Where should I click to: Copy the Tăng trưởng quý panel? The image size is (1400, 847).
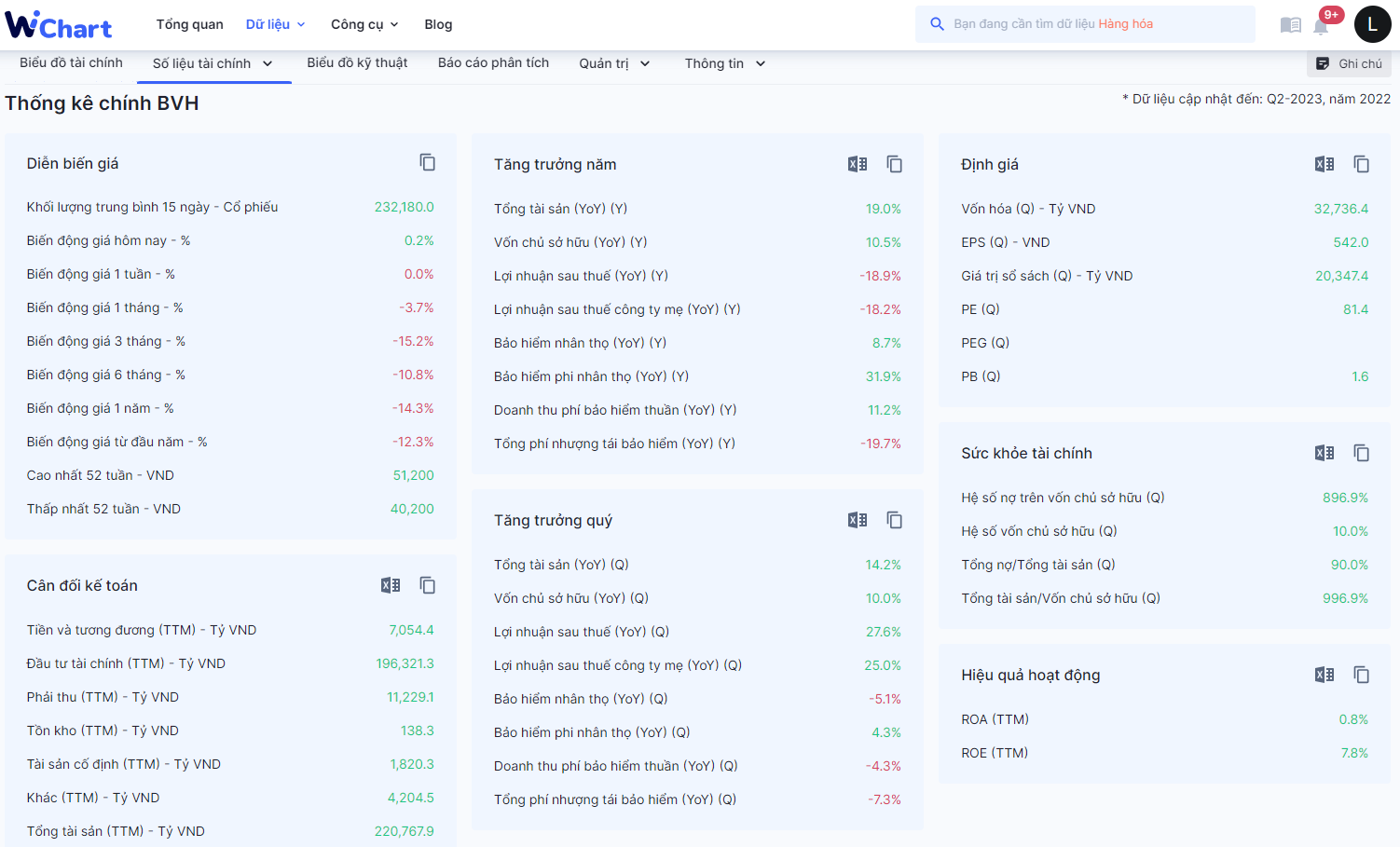895,520
